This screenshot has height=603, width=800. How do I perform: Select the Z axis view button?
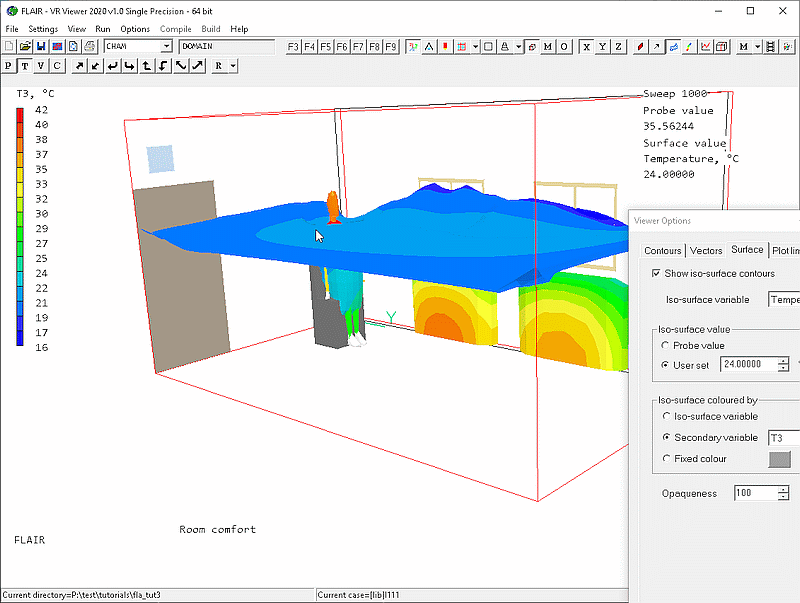[619, 46]
